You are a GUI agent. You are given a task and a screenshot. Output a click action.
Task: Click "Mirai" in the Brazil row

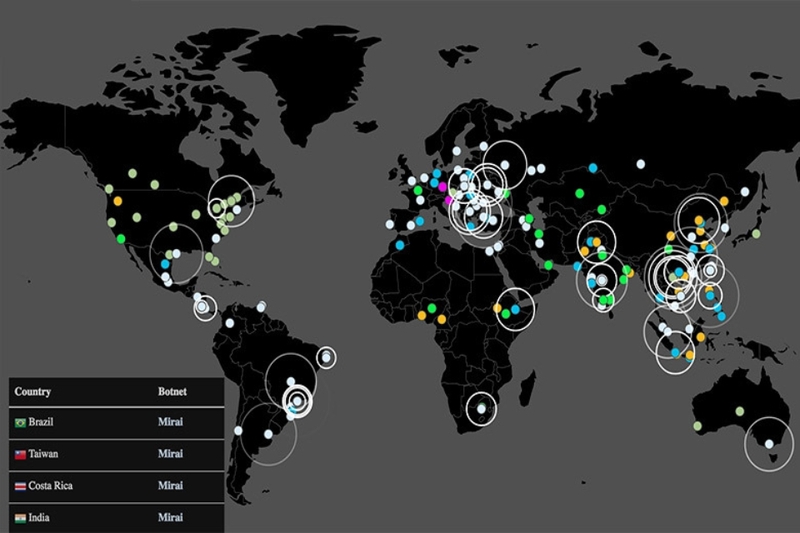(170, 422)
